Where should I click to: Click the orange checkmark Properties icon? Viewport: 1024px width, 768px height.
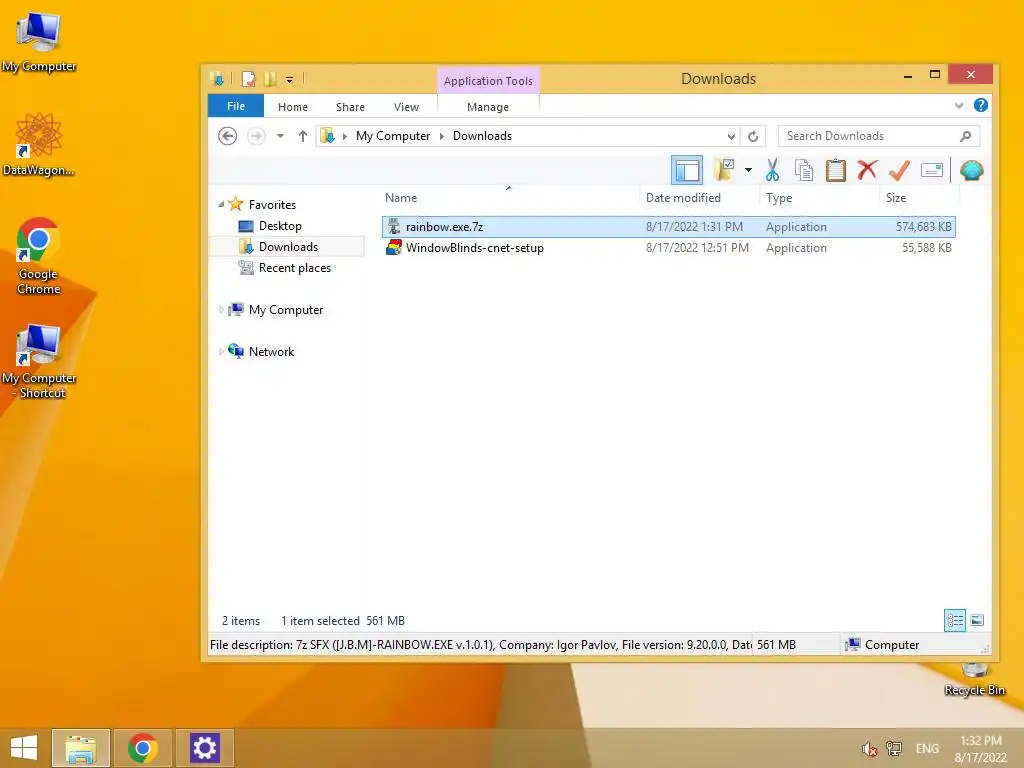pyautogui.click(x=899, y=170)
